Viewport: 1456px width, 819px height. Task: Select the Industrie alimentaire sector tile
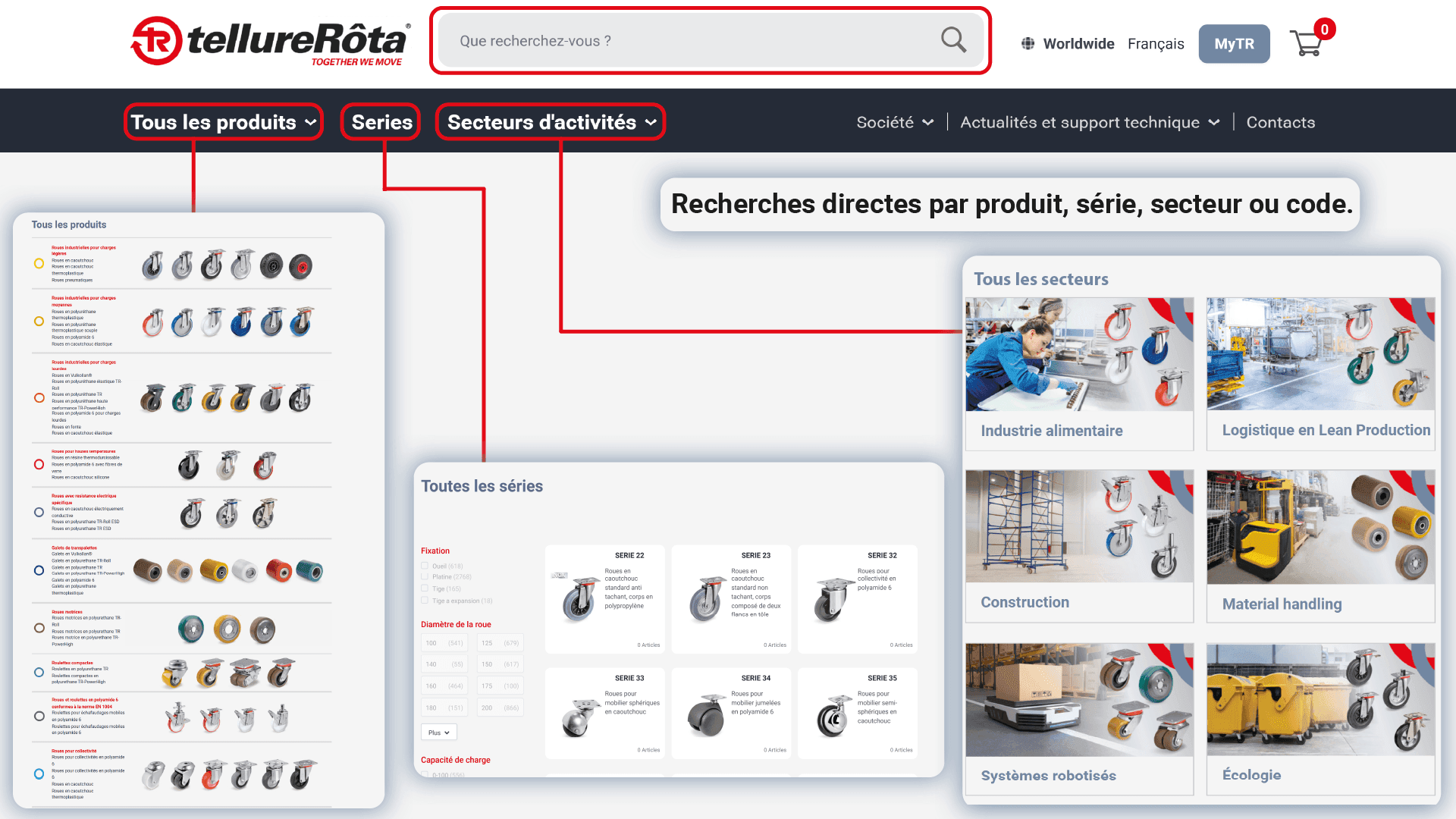tap(1079, 374)
